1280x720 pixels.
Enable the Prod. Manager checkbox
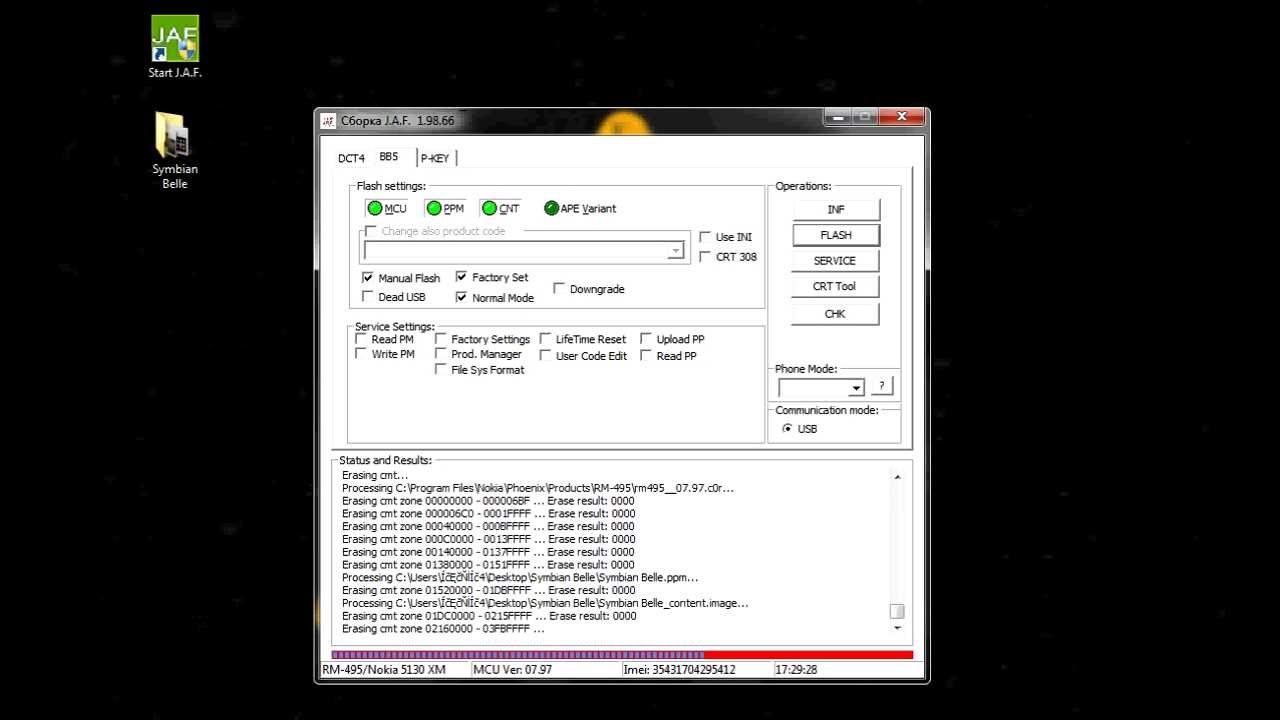coord(441,354)
